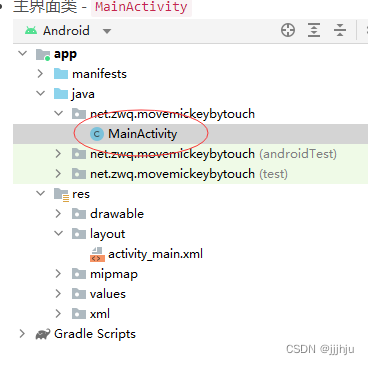
Task: Collapse the java folder chevron
Action: click(x=40, y=93)
